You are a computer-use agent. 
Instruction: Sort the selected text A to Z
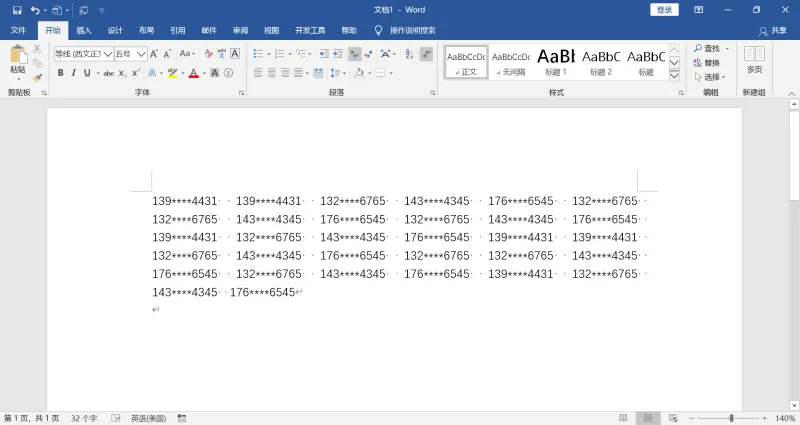point(409,54)
